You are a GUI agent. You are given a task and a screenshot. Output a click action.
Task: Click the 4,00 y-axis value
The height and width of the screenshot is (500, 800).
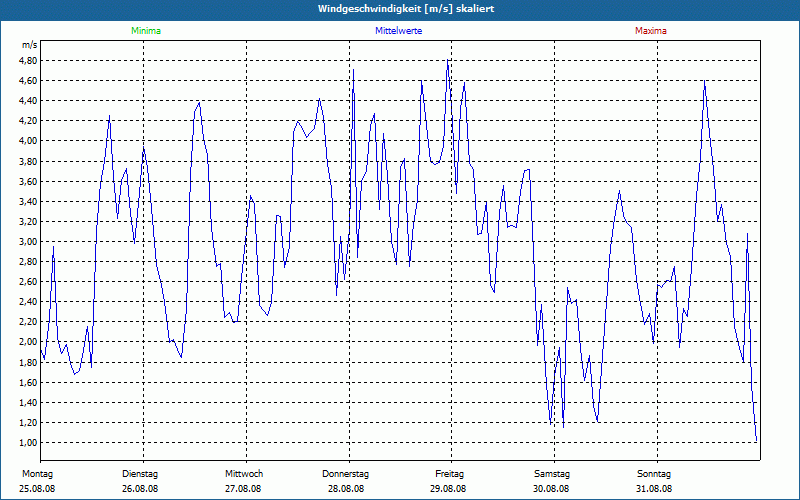coord(30,141)
